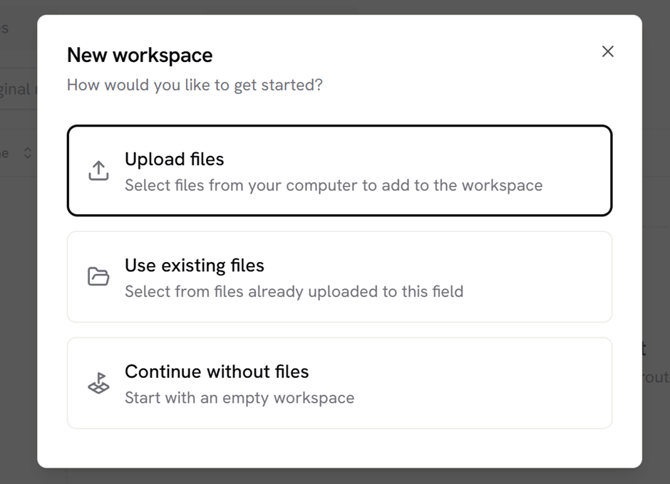Click the flag icon for empty workspace
The height and width of the screenshot is (484, 670).
pos(98,383)
